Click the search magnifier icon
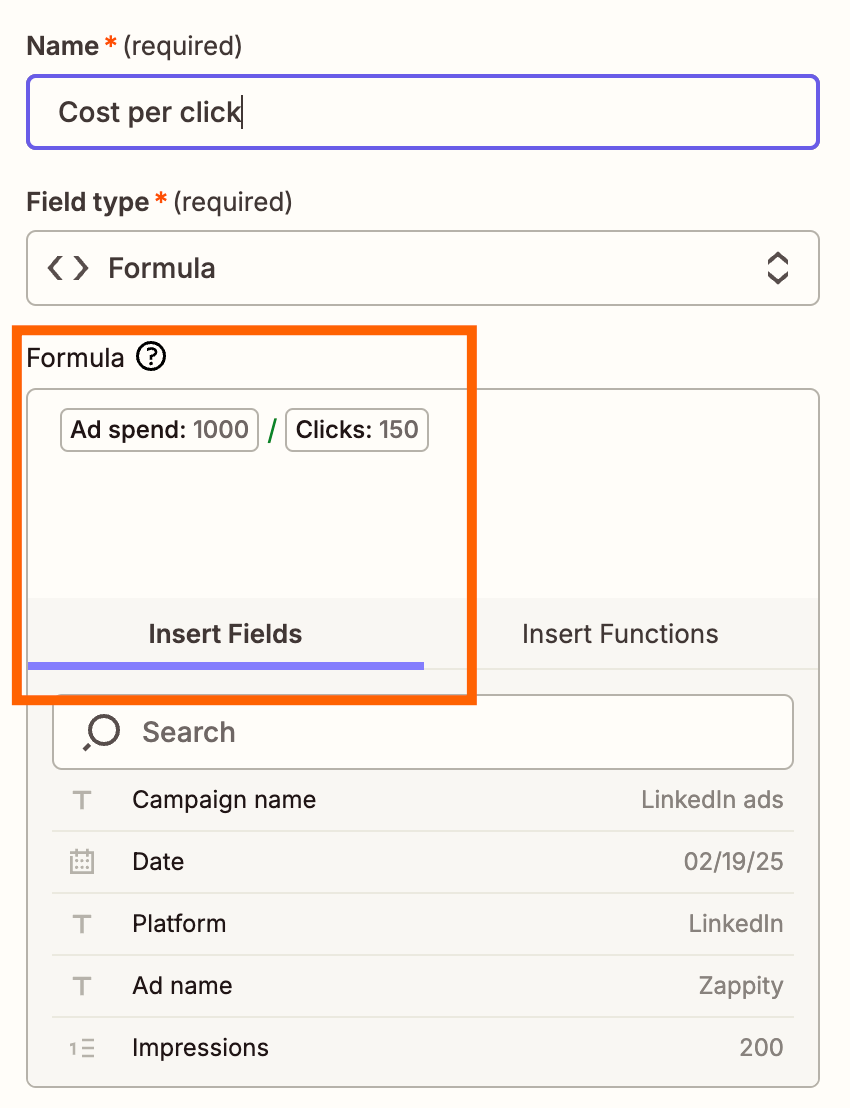The image size is (850, 1108). click(x=101, y=733)
